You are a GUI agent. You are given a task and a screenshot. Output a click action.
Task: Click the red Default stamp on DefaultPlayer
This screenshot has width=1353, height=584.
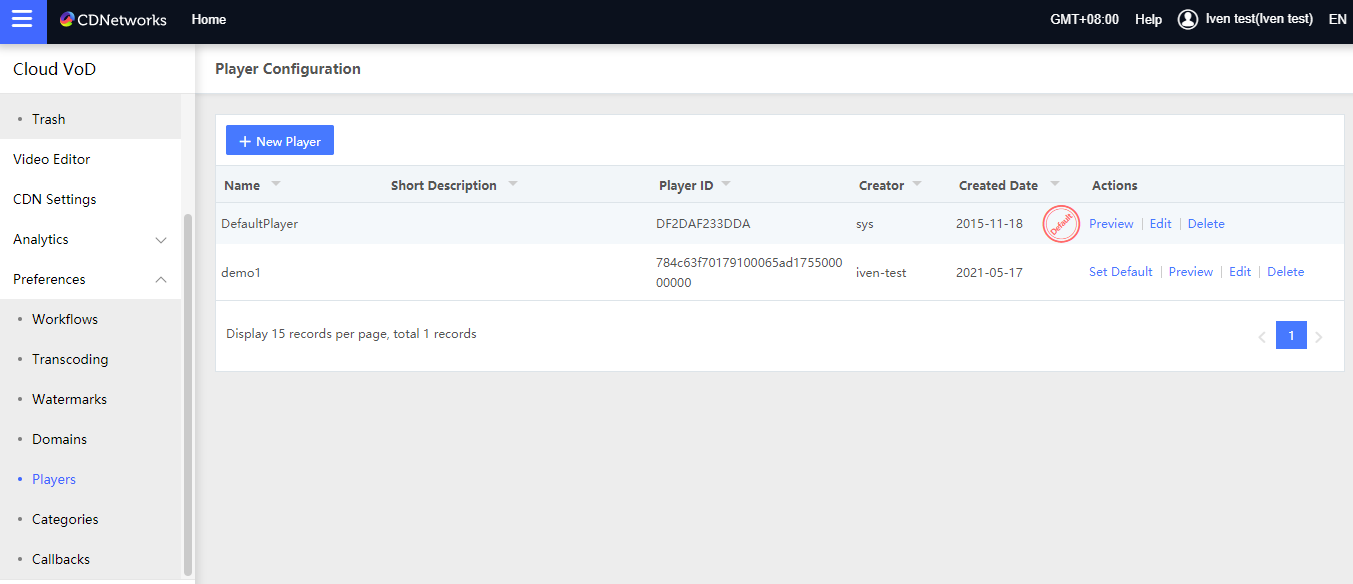coord(1061,223)
